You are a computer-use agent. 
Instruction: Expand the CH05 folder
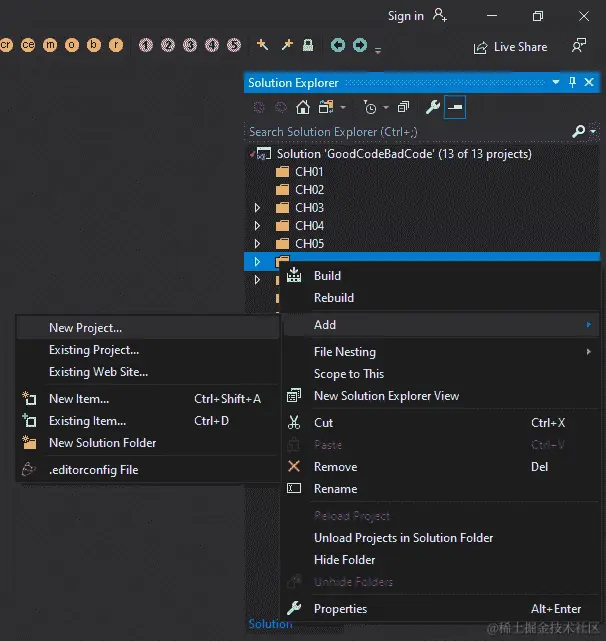pyautogui.click(x=257, y=244)
